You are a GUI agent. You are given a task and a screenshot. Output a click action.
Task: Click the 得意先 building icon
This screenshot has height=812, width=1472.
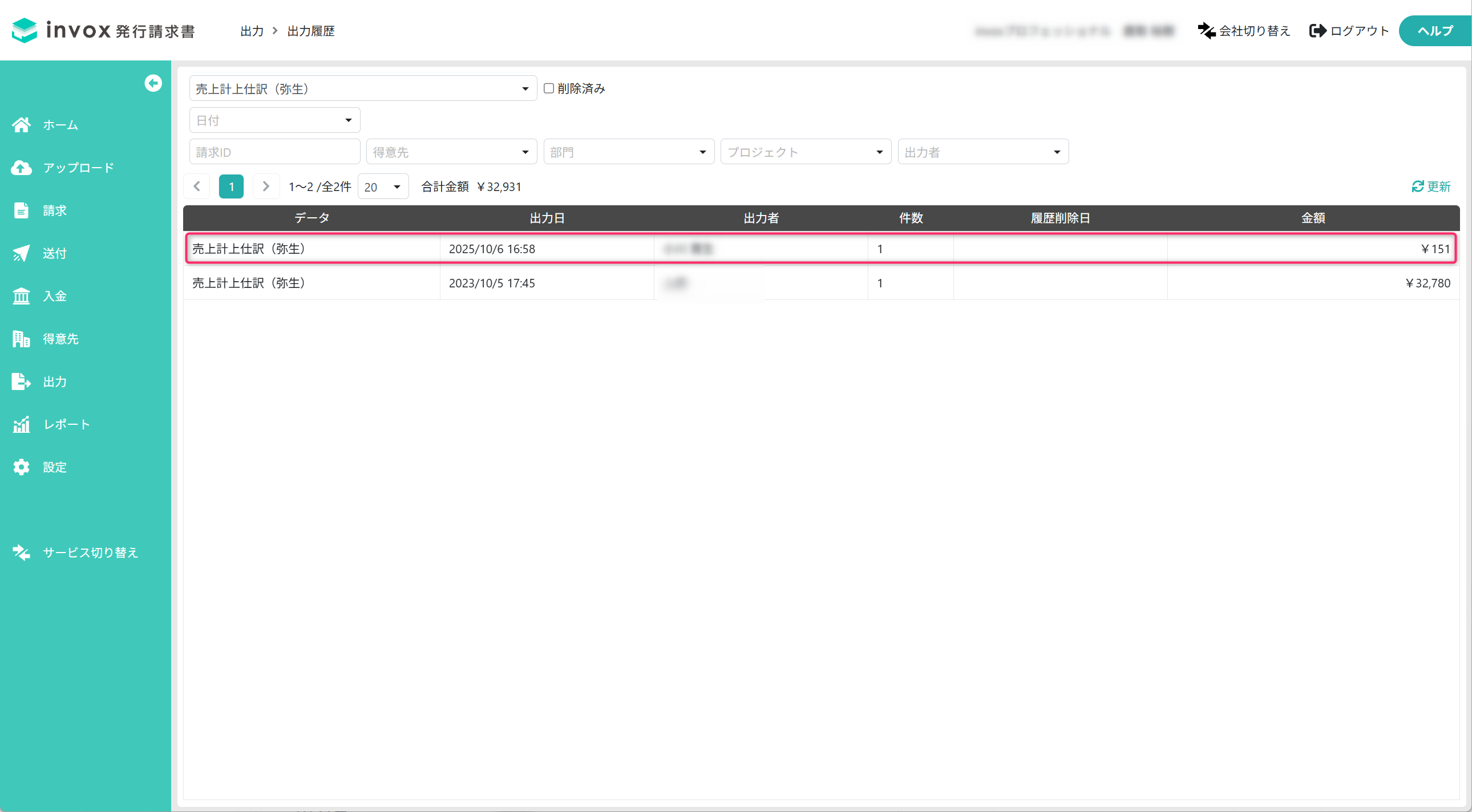(22, 339)
